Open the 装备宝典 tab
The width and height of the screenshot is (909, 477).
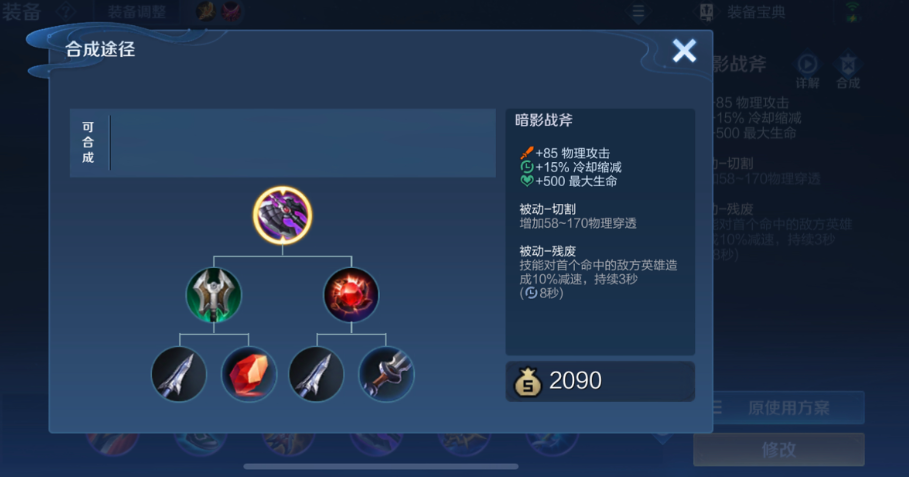pos(742,12)
